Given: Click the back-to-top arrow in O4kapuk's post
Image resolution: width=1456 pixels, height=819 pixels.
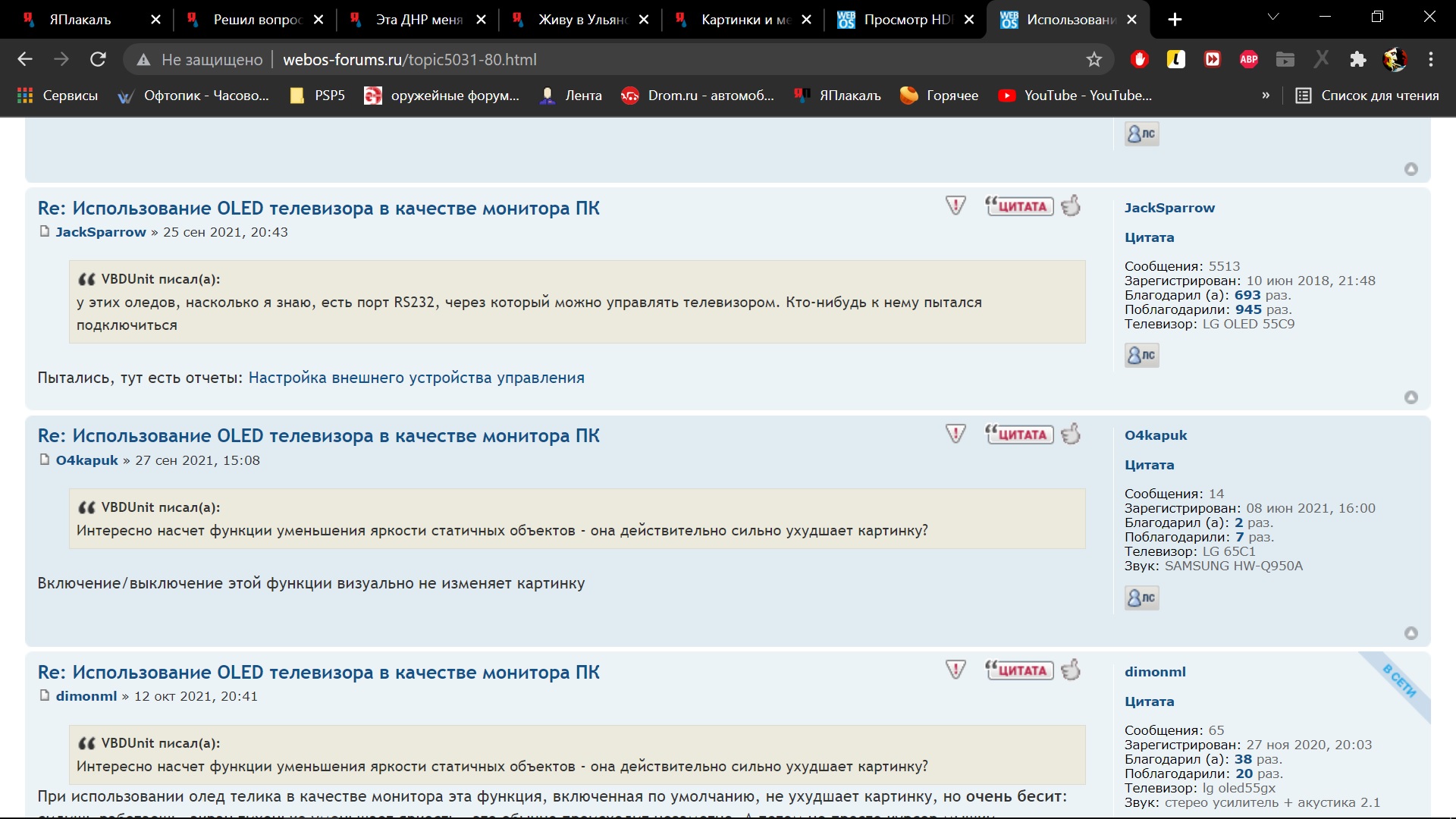Looking at the screenshot, I should [x=1410, y=633].
